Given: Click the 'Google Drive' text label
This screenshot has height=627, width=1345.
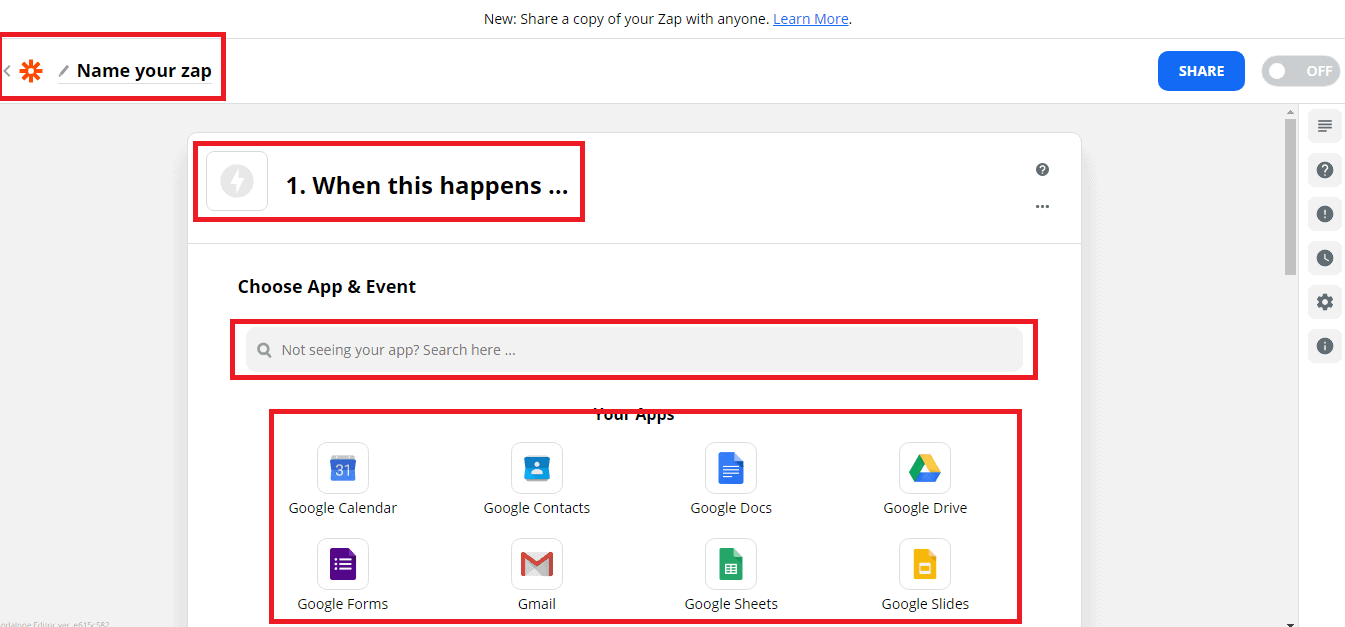Looking at the screenshot, I should pyautogui.click(x=925, y=508).
